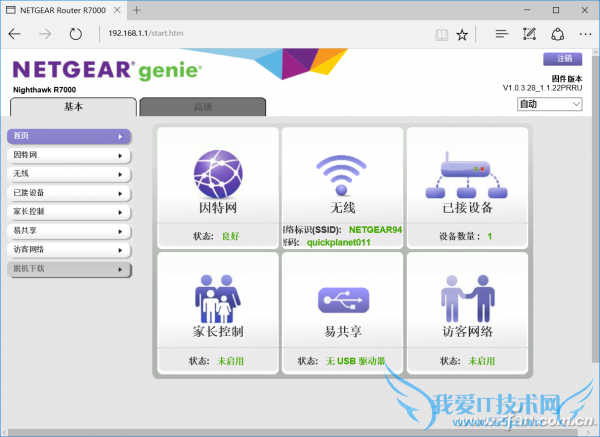Click the 注销 logout button
Screen dimensions: 600x437
562,59
